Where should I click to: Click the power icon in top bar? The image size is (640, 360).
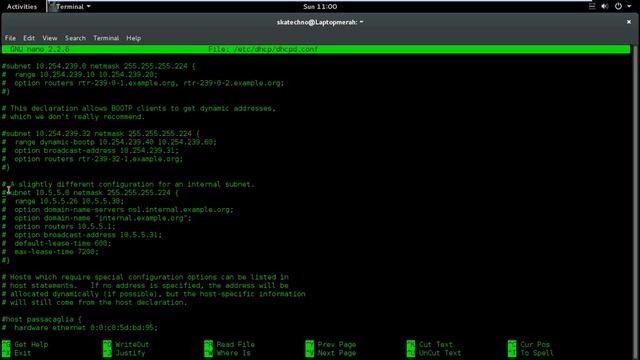click(618, 6)
